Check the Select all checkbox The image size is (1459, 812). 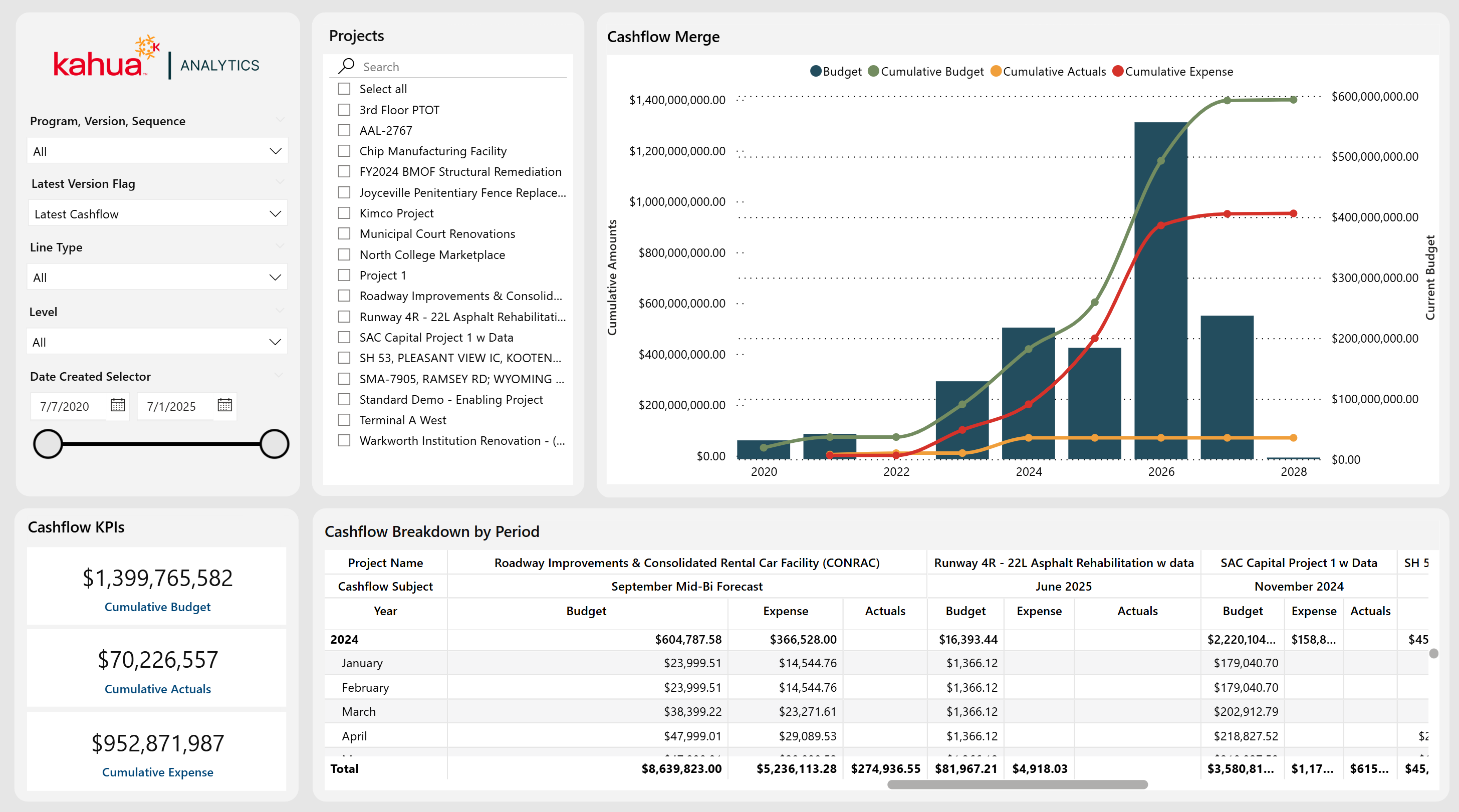[344, 89]
